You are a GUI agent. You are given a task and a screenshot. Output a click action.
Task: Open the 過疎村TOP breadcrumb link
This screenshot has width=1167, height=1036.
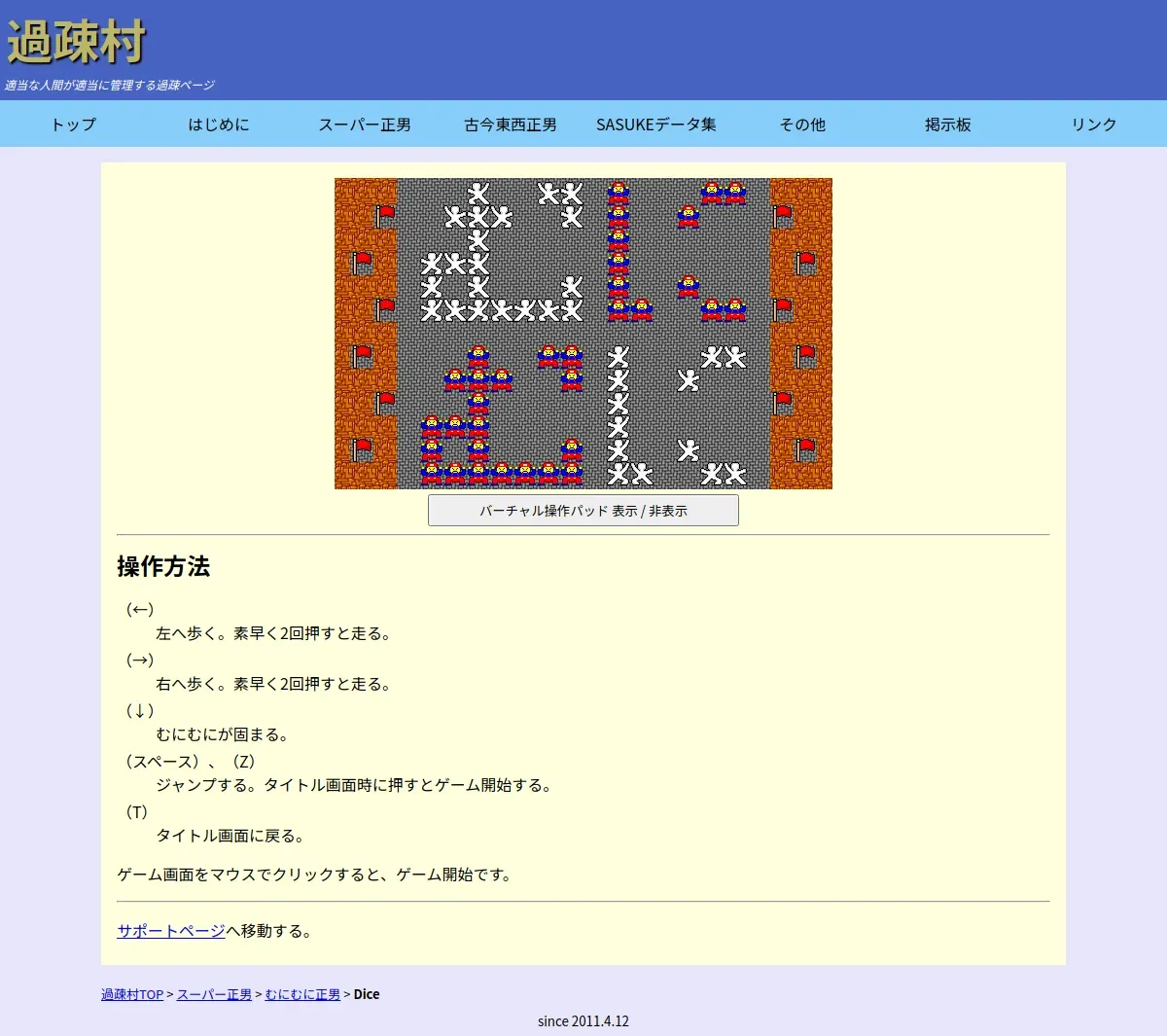(132, 994)
